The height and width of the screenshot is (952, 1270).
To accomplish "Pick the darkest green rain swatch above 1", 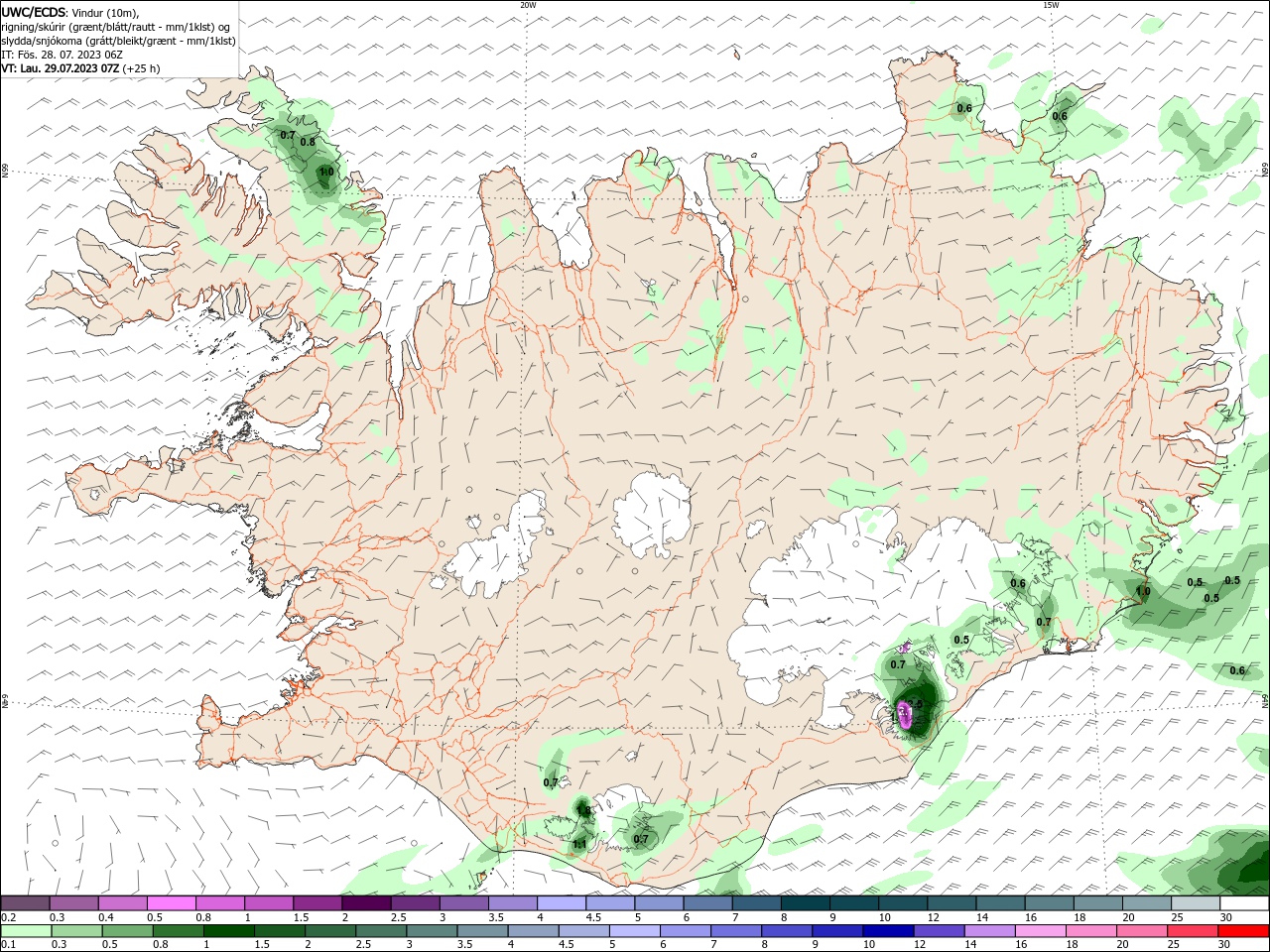I will coord(228,931).
